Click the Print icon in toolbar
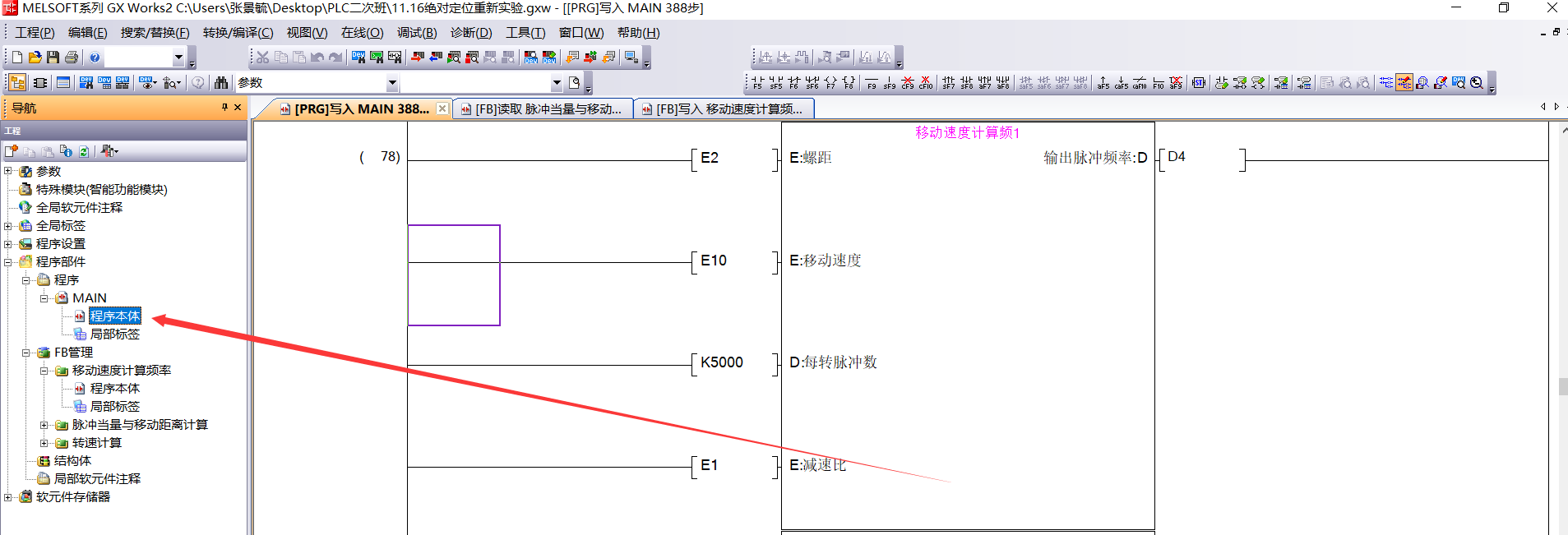This screenshot has width=1568, height=535. [x=72, y=58]
